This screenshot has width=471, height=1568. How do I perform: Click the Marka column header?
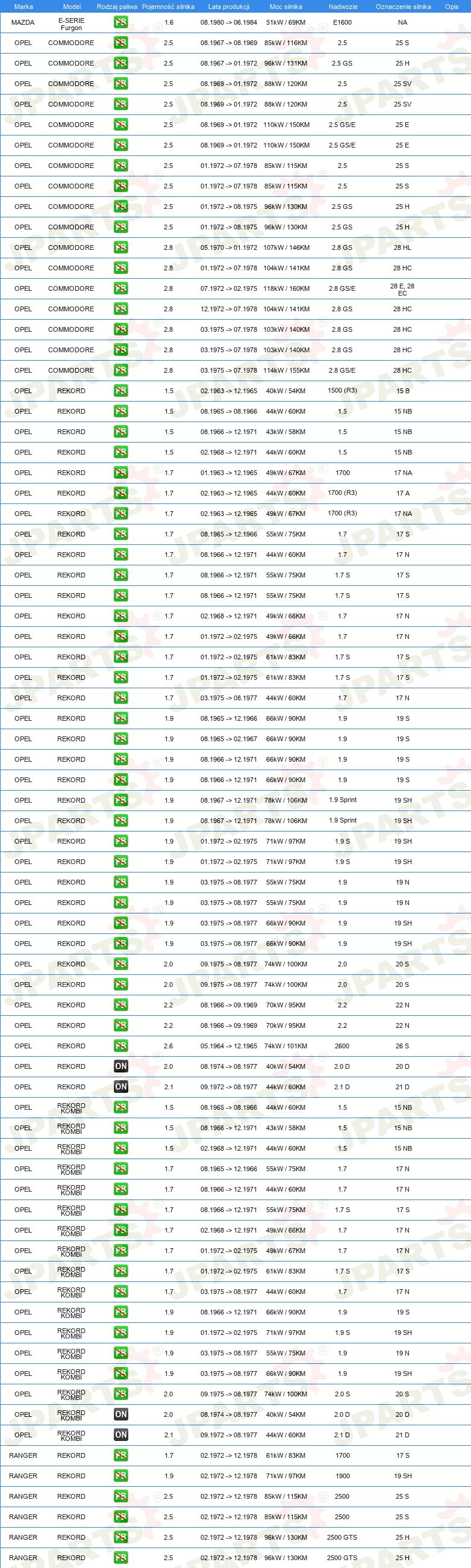tap(23, 7)
